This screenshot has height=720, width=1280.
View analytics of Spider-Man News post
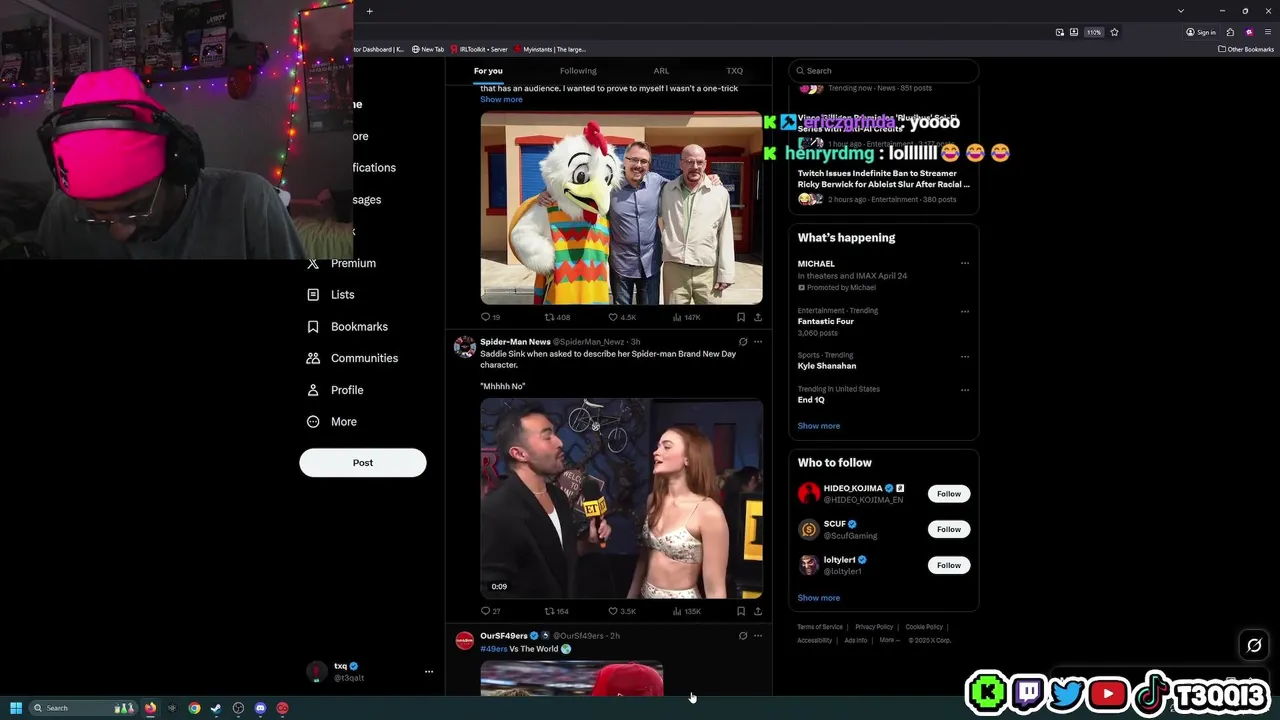[x=686, y=611]
